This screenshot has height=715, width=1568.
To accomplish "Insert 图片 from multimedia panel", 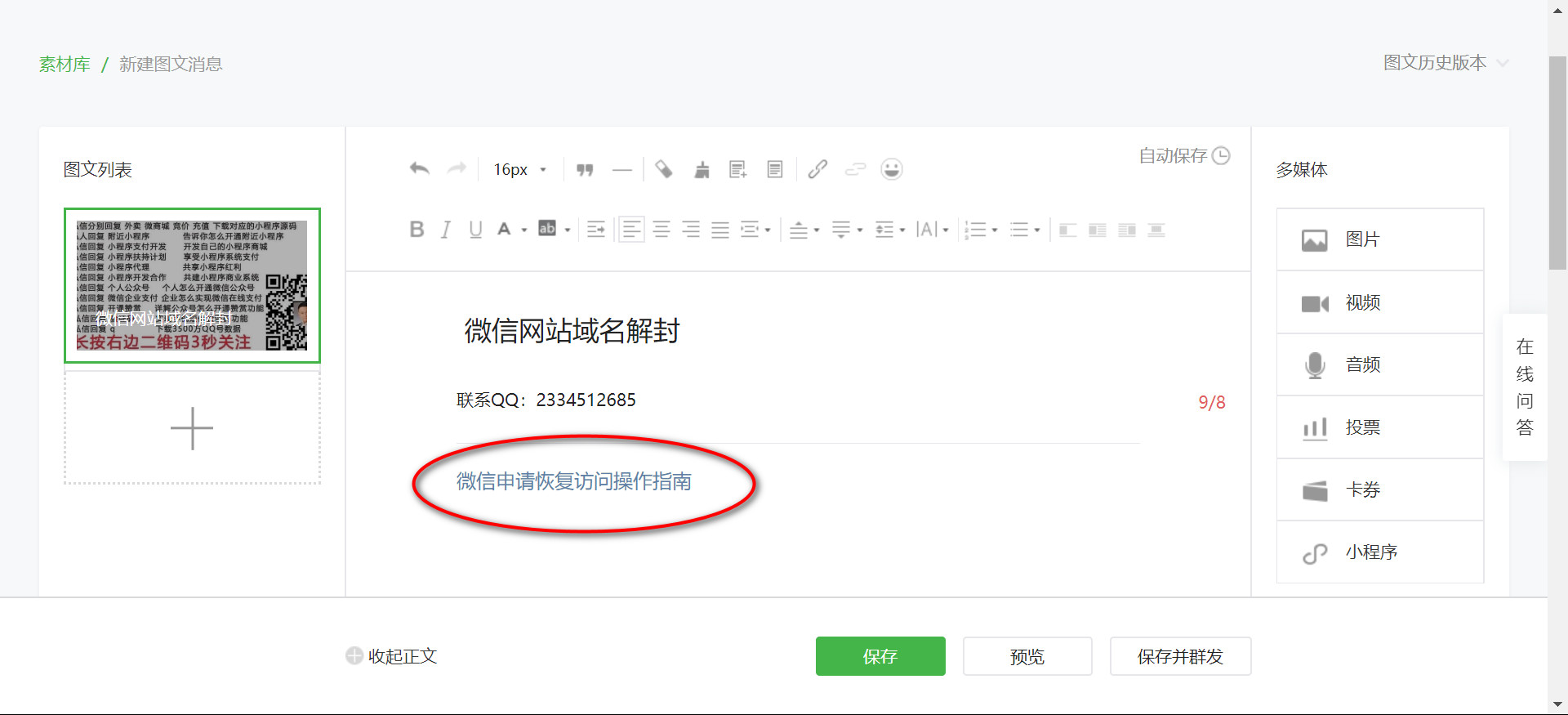I will coord(1380,239).
